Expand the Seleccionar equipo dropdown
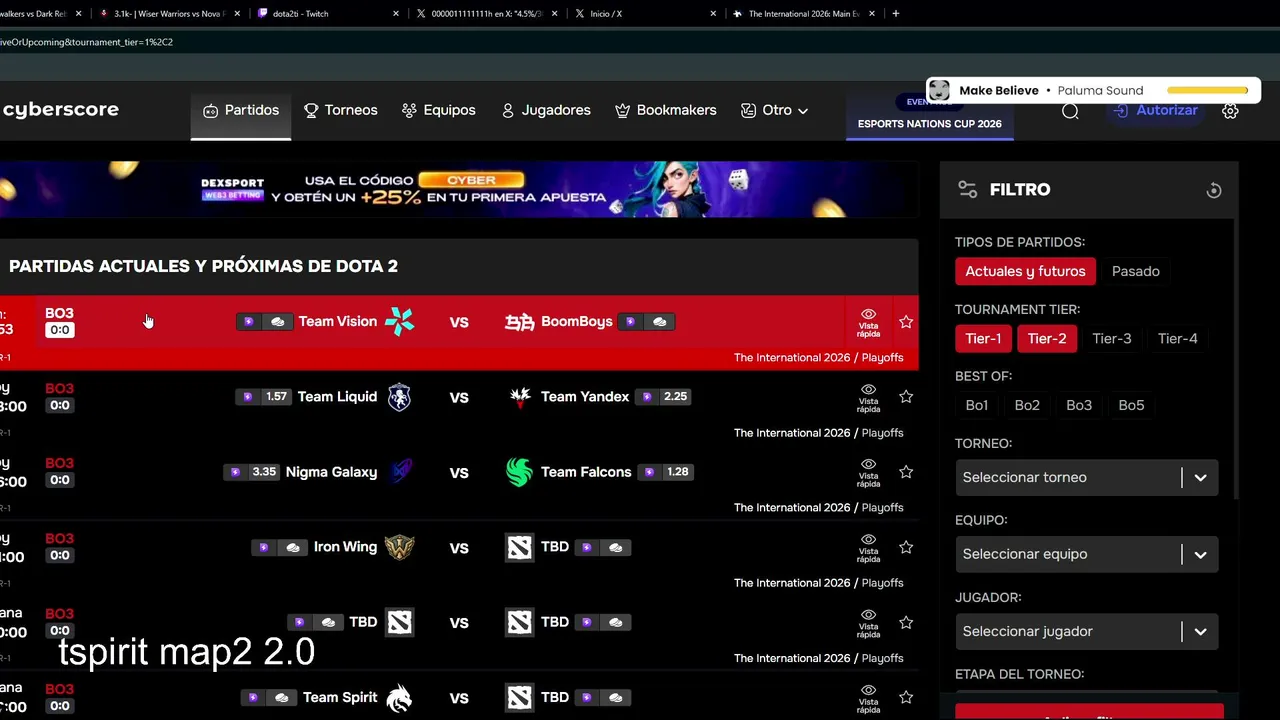The height and width of the screenshot is (720, 1280). coord(1087,554)
